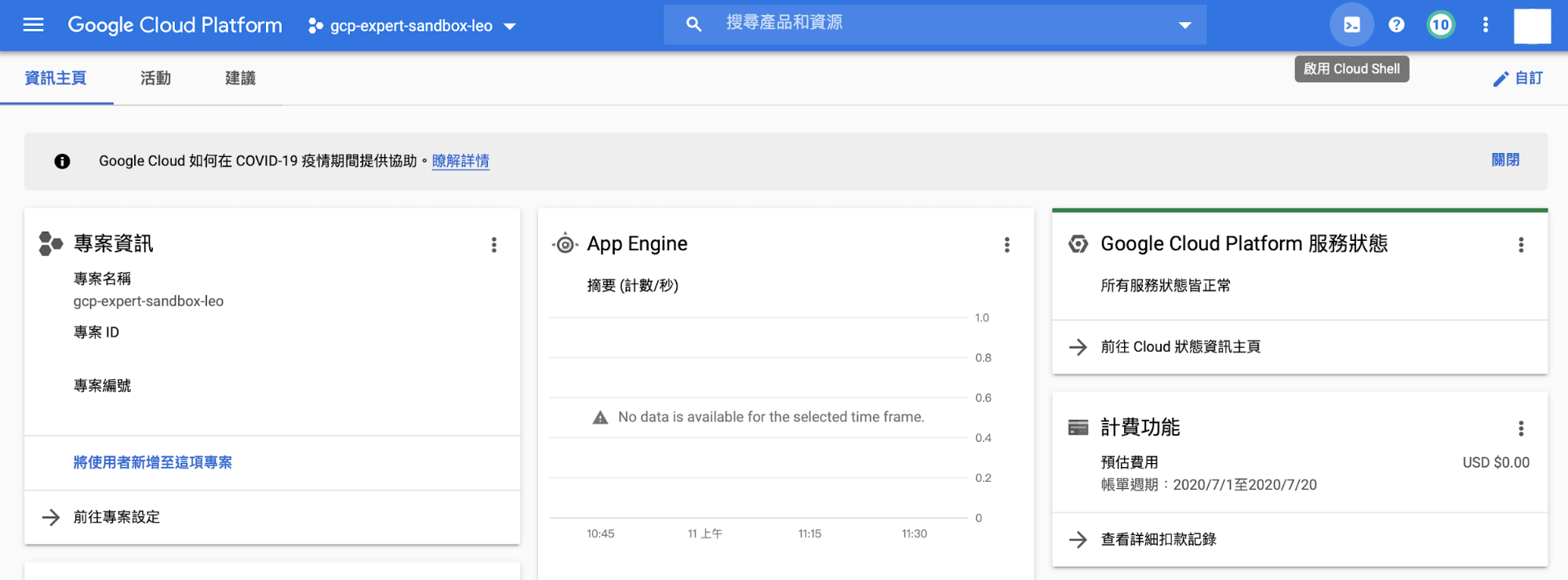Screen dimensions: 1568x580
Task: Focus the 搜尋產品和資源 search field
Action: tap(935, 24)
